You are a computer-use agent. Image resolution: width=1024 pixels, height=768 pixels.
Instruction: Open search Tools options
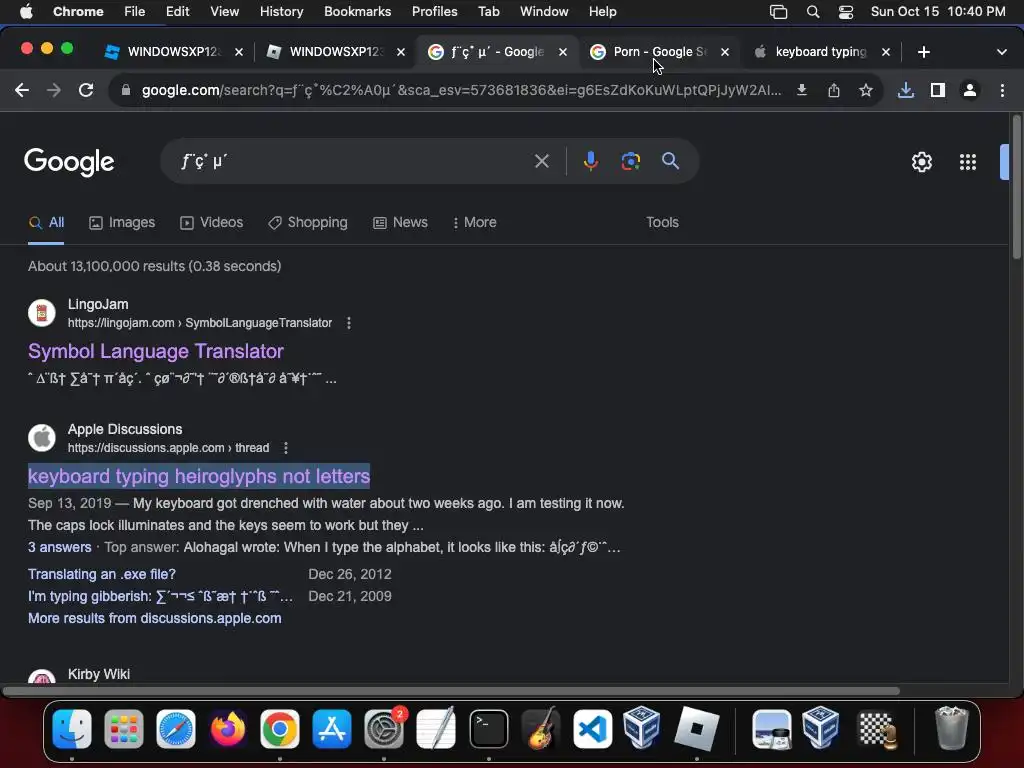[x=662, y=223]
